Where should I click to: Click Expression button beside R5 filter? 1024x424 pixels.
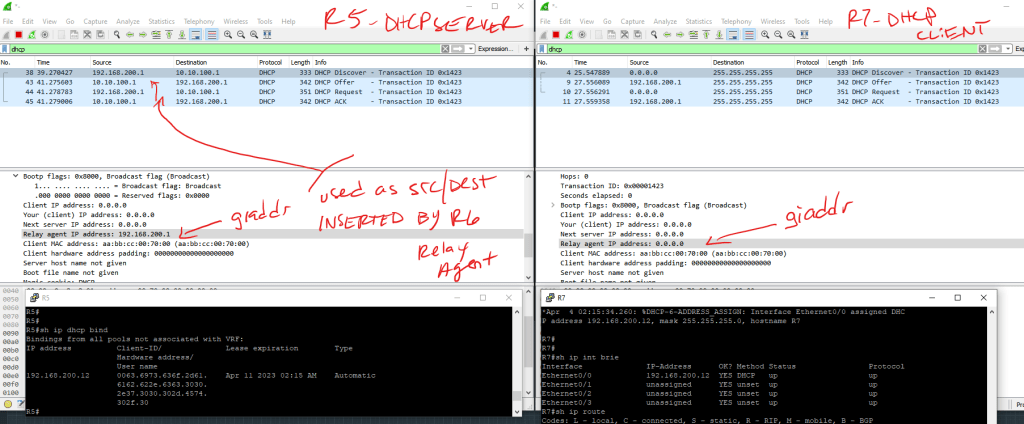coord(495,48)
